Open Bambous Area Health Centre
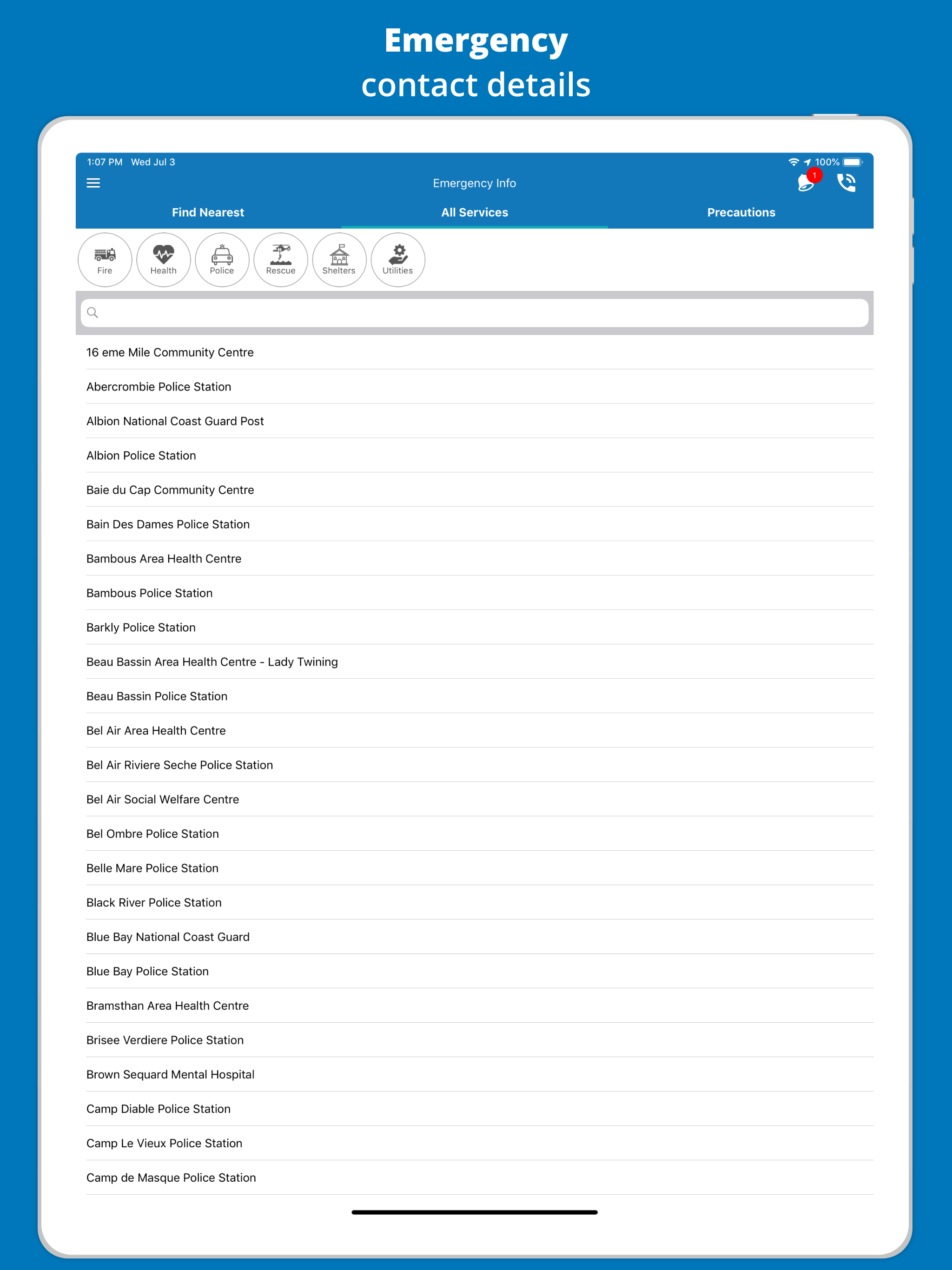This screenshot has height=1270, width=952. (x=474, y=559)
